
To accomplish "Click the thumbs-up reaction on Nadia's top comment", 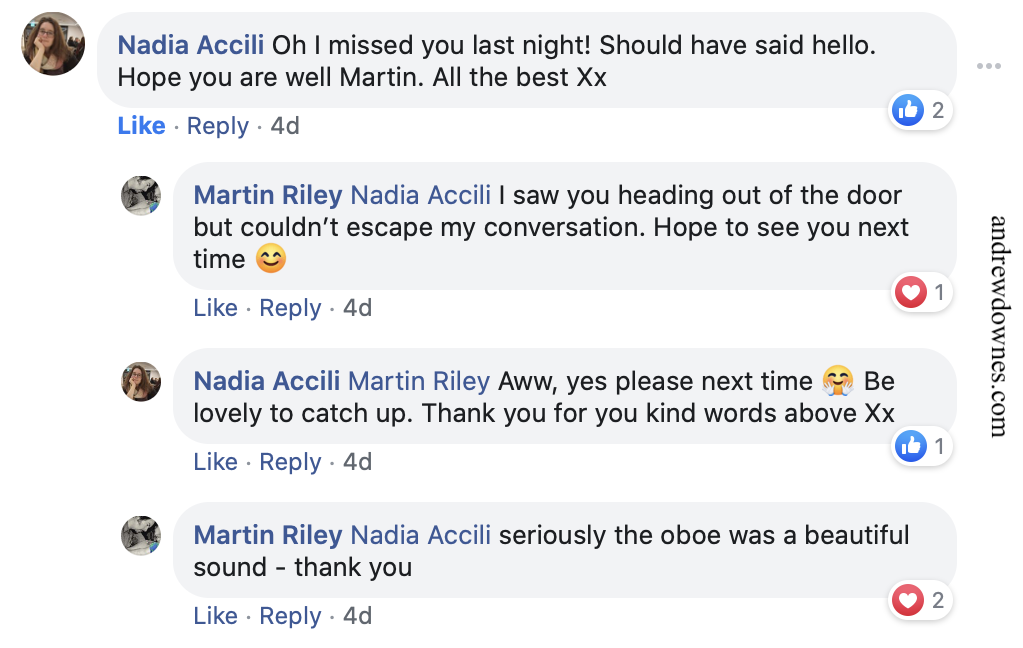I will click(x=908, y=110).
